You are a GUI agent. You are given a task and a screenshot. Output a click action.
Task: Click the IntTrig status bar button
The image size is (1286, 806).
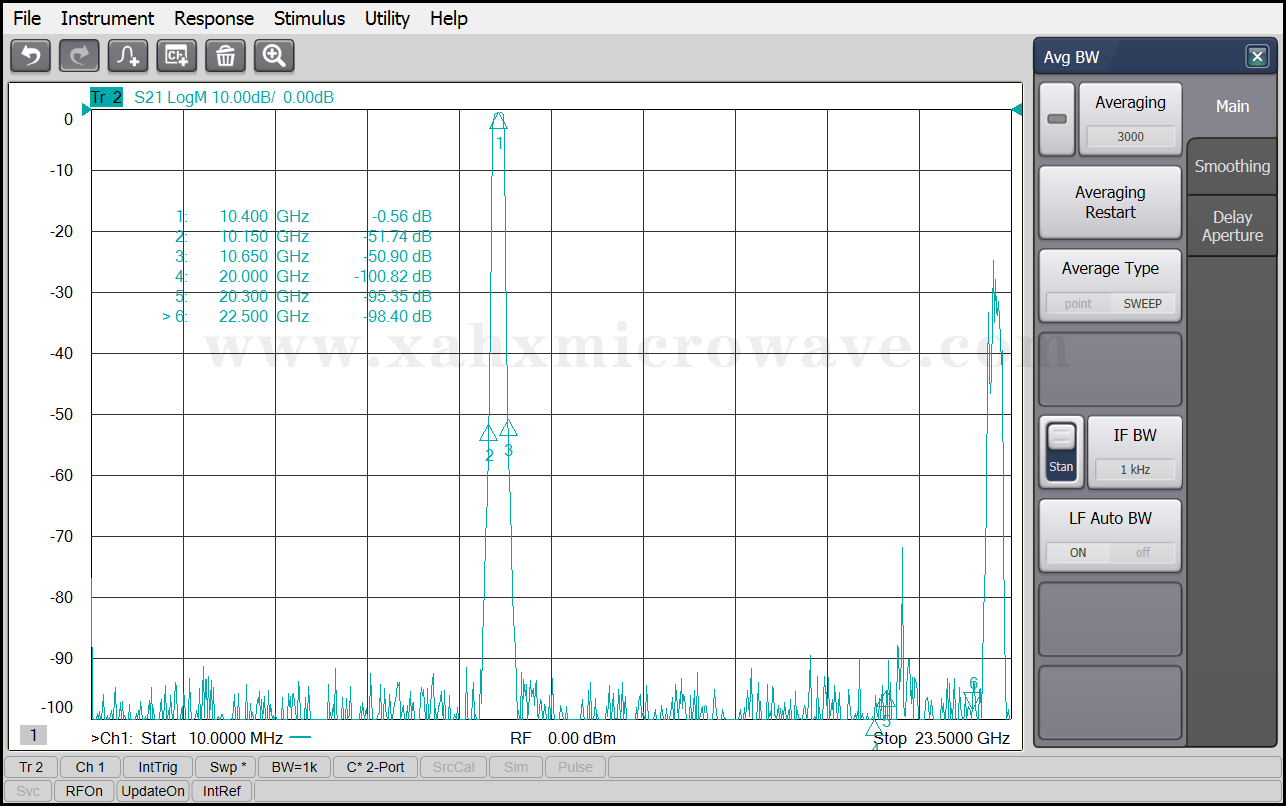[158, 767]
